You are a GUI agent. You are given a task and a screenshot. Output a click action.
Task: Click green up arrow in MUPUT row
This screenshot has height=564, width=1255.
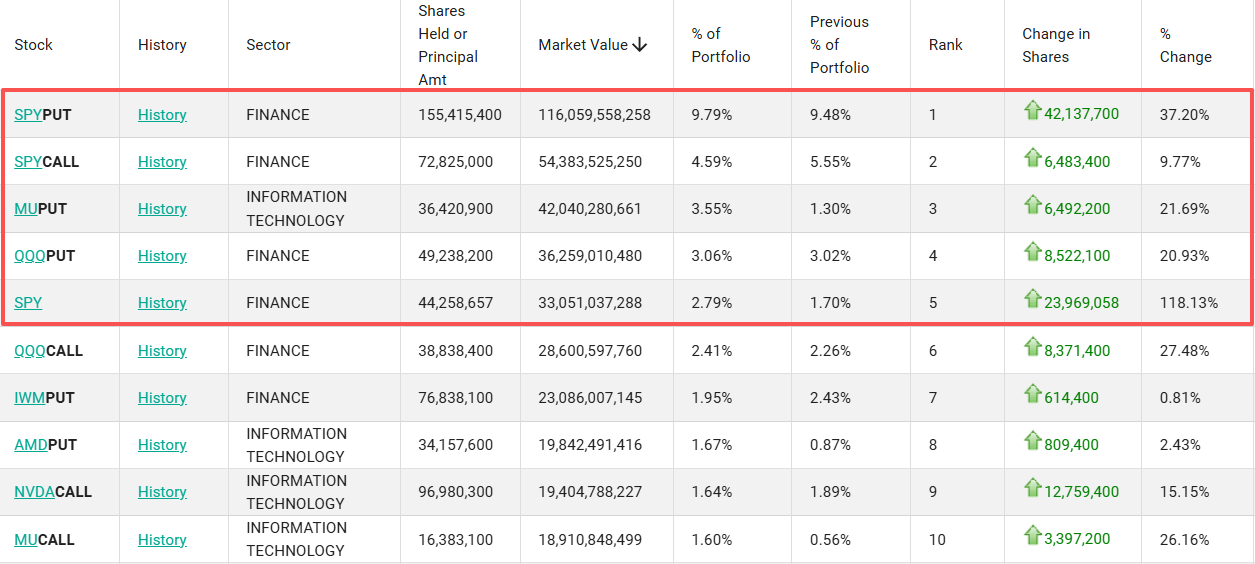pos(1032,205)
